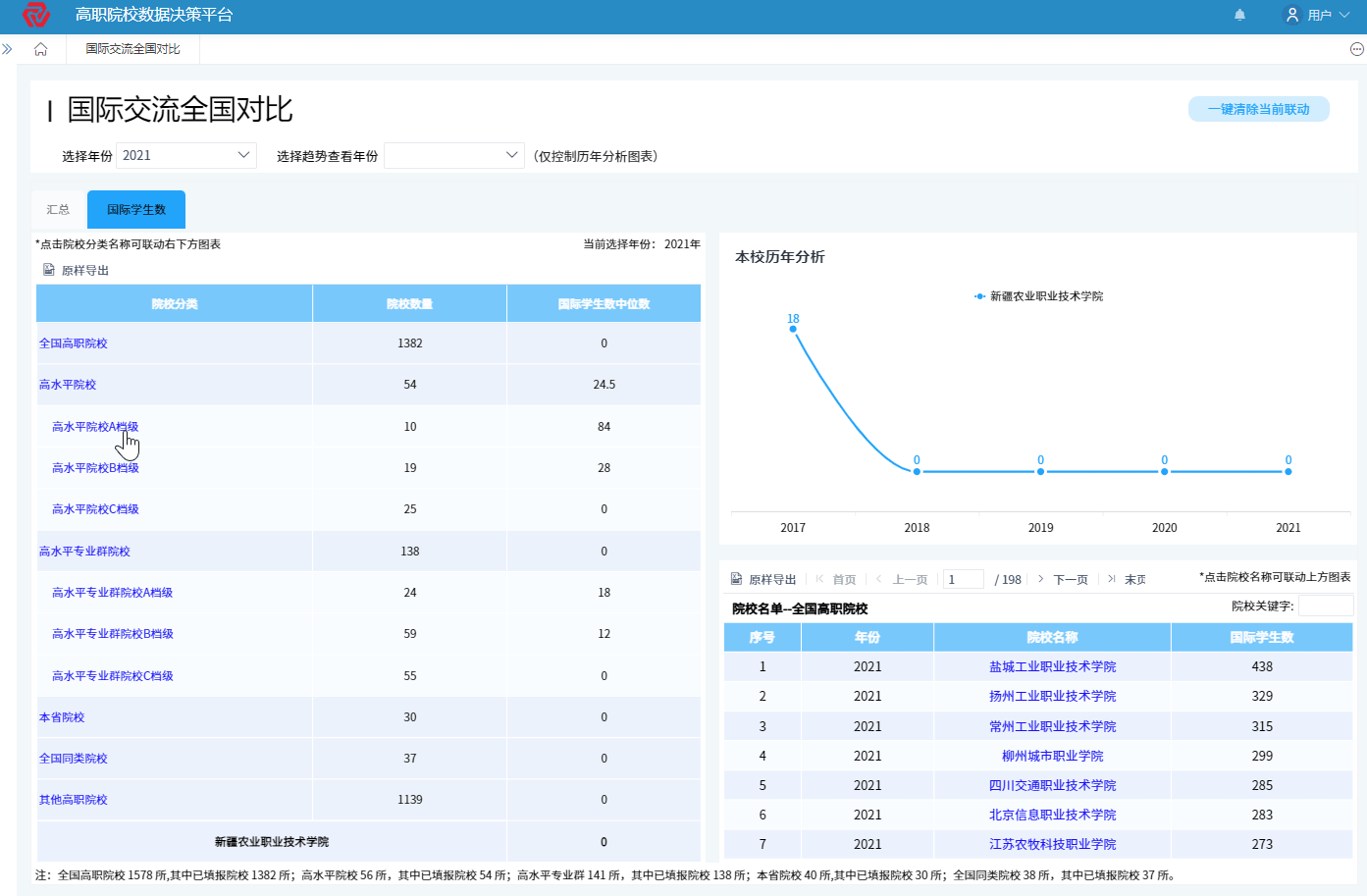Select the 国际学生数 tab
The height and width of the screenshot is (896, 1367).
(x=136, y=209)
